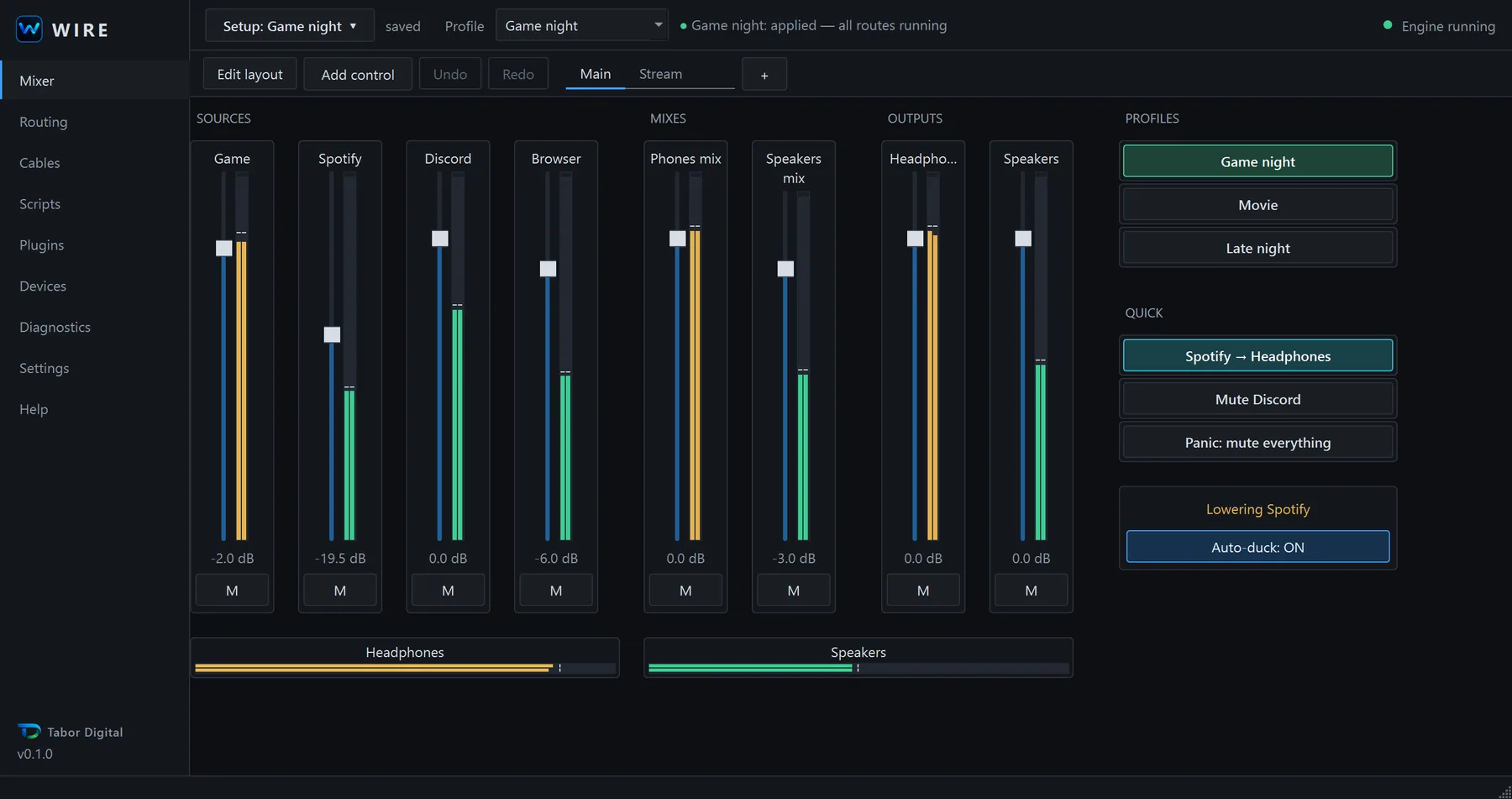The width and height of the screenshot is (1512, 799).
Task: Mute the Speakers mix channel
Action: point(794,591)
